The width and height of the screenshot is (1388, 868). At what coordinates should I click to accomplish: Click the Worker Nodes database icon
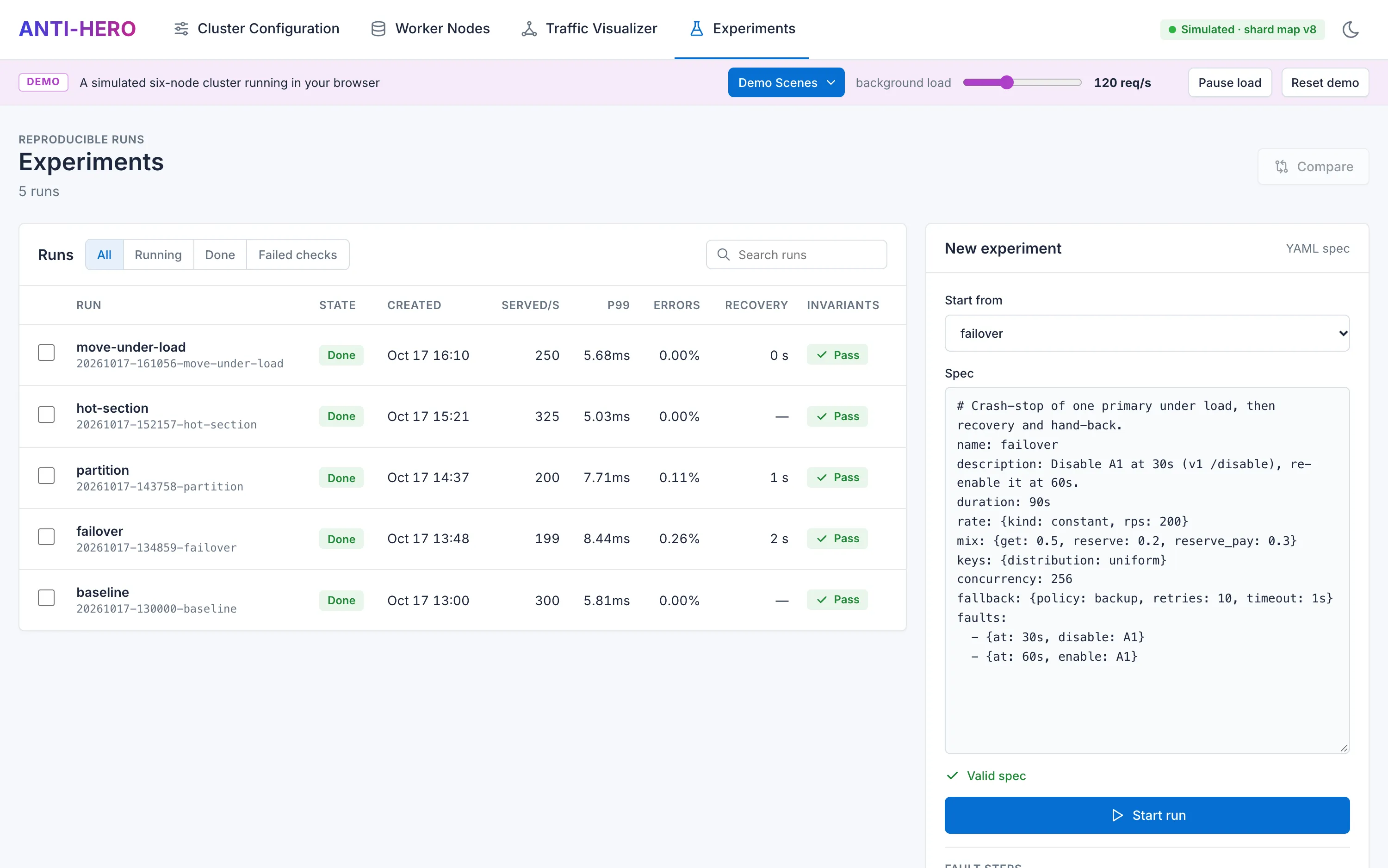click(378, 29)
